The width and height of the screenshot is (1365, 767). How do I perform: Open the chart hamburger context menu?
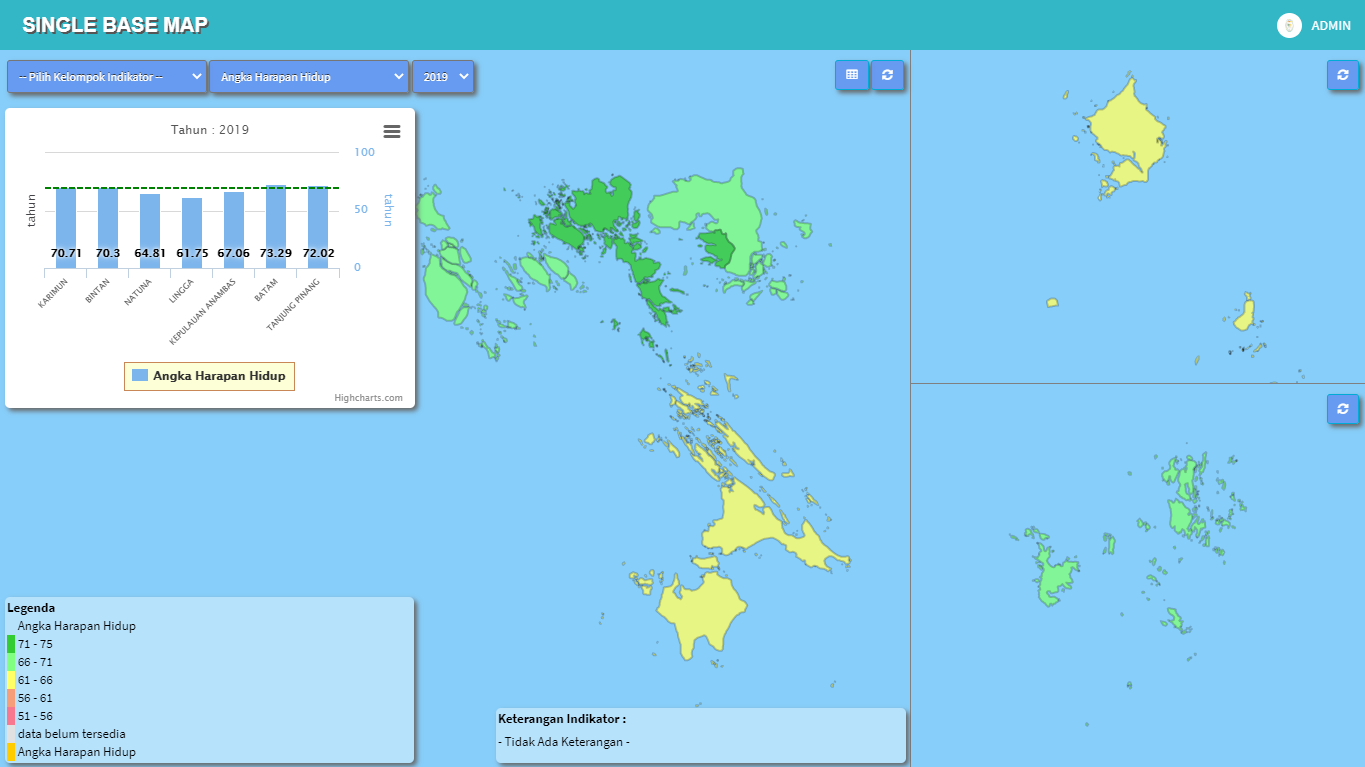(x=392, y=131)
